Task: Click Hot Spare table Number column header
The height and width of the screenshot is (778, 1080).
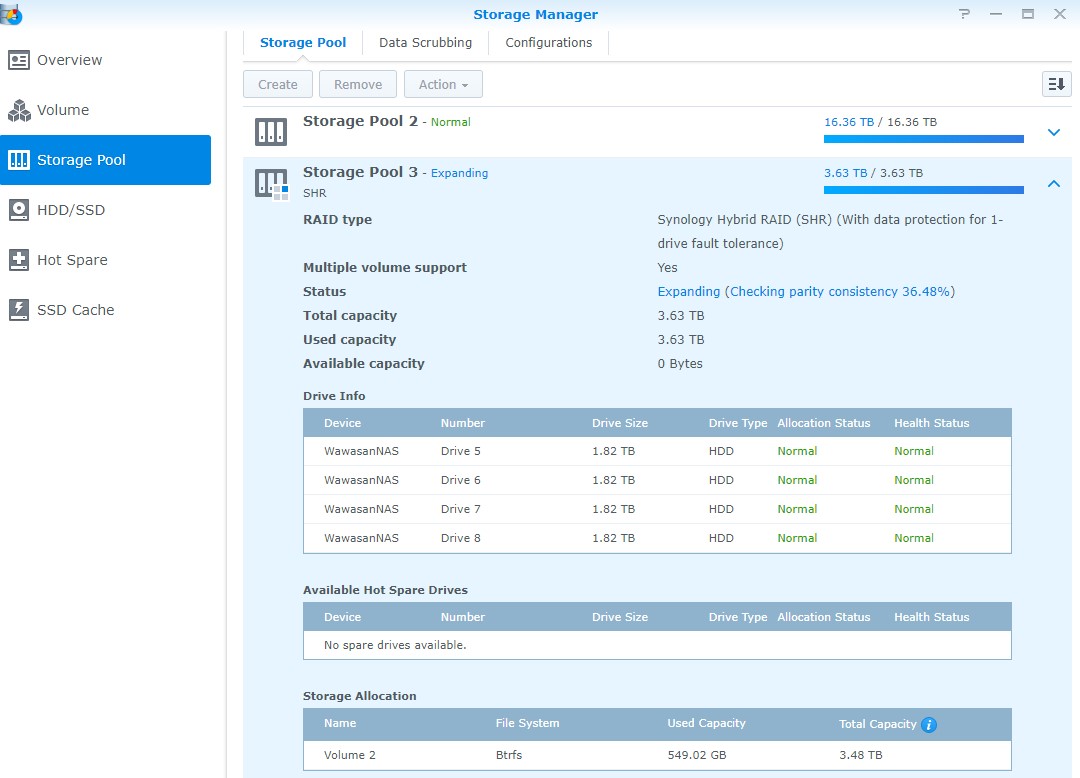Action: [x=462, y=617]
